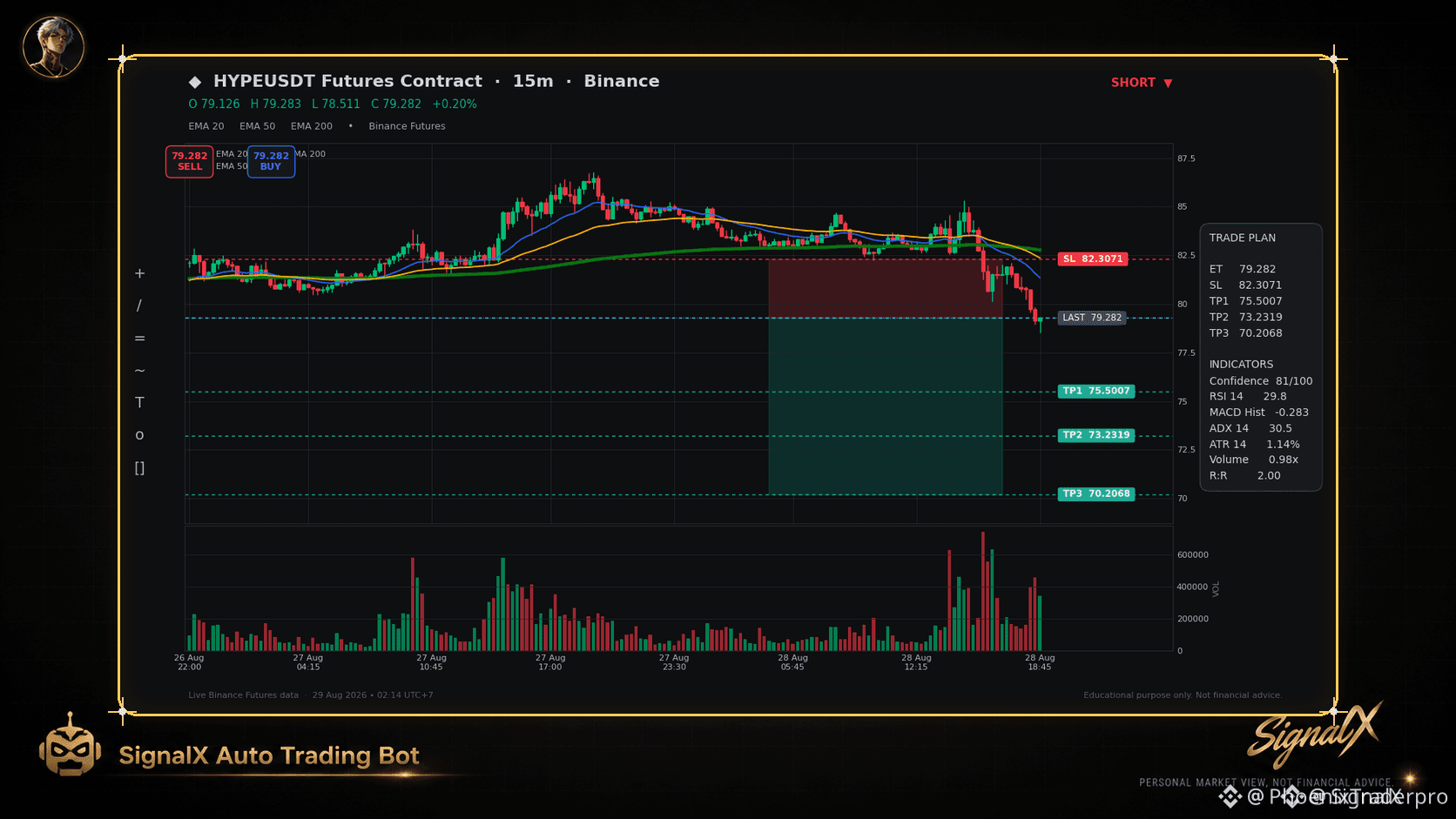Viewport: 1456px width, 819px height.
Task: Click the EMA 200 legend label in header
Action: 312,126
